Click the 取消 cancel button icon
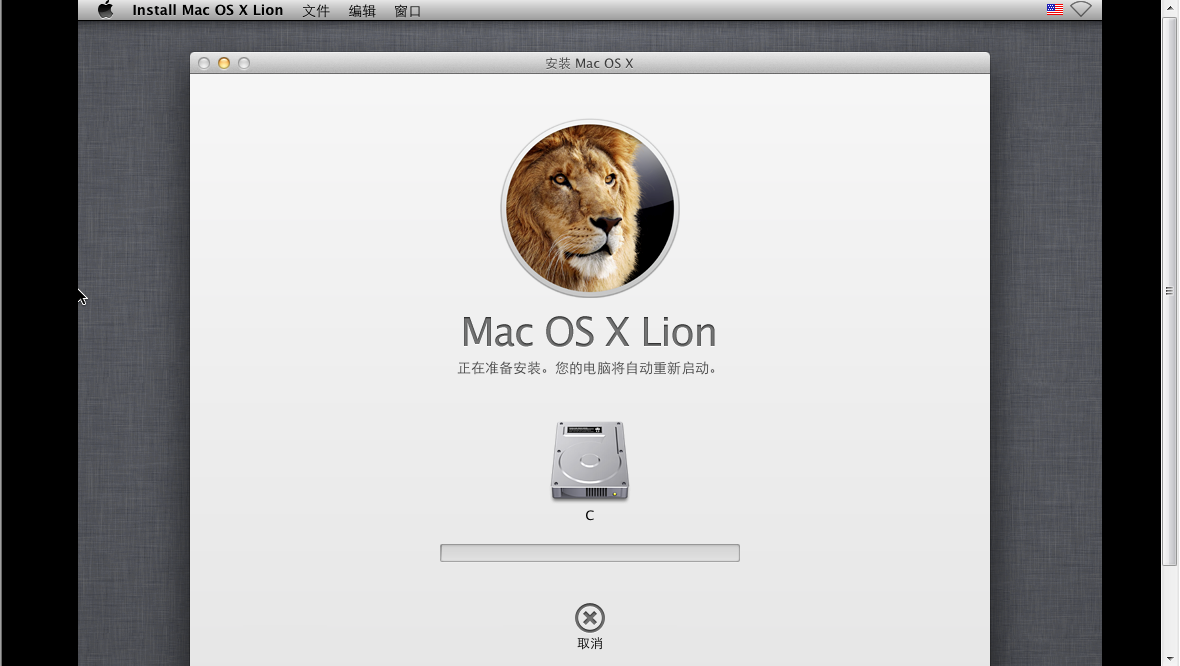Screen dimensions: 1180x666 590,618
